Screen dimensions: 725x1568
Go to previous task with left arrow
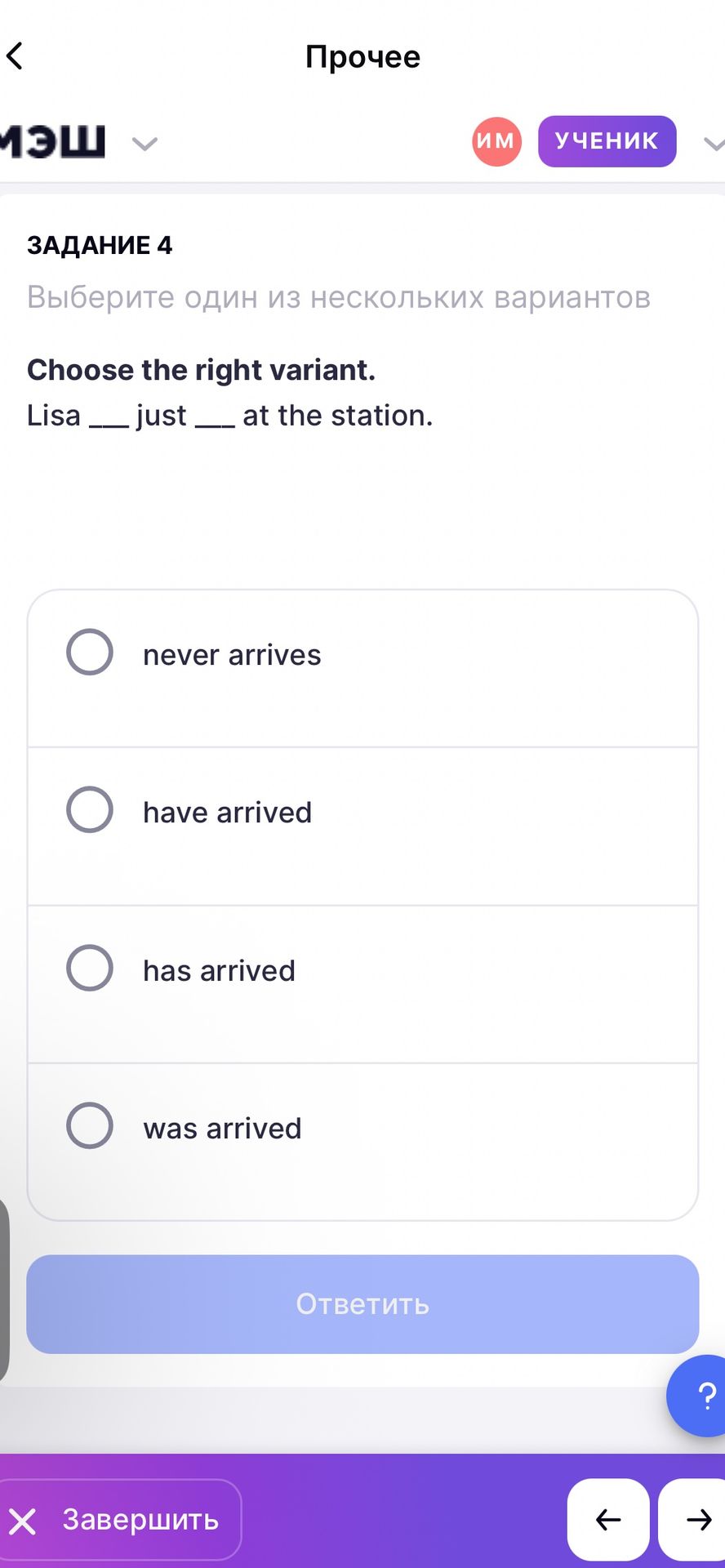[x=608, y=1520]
